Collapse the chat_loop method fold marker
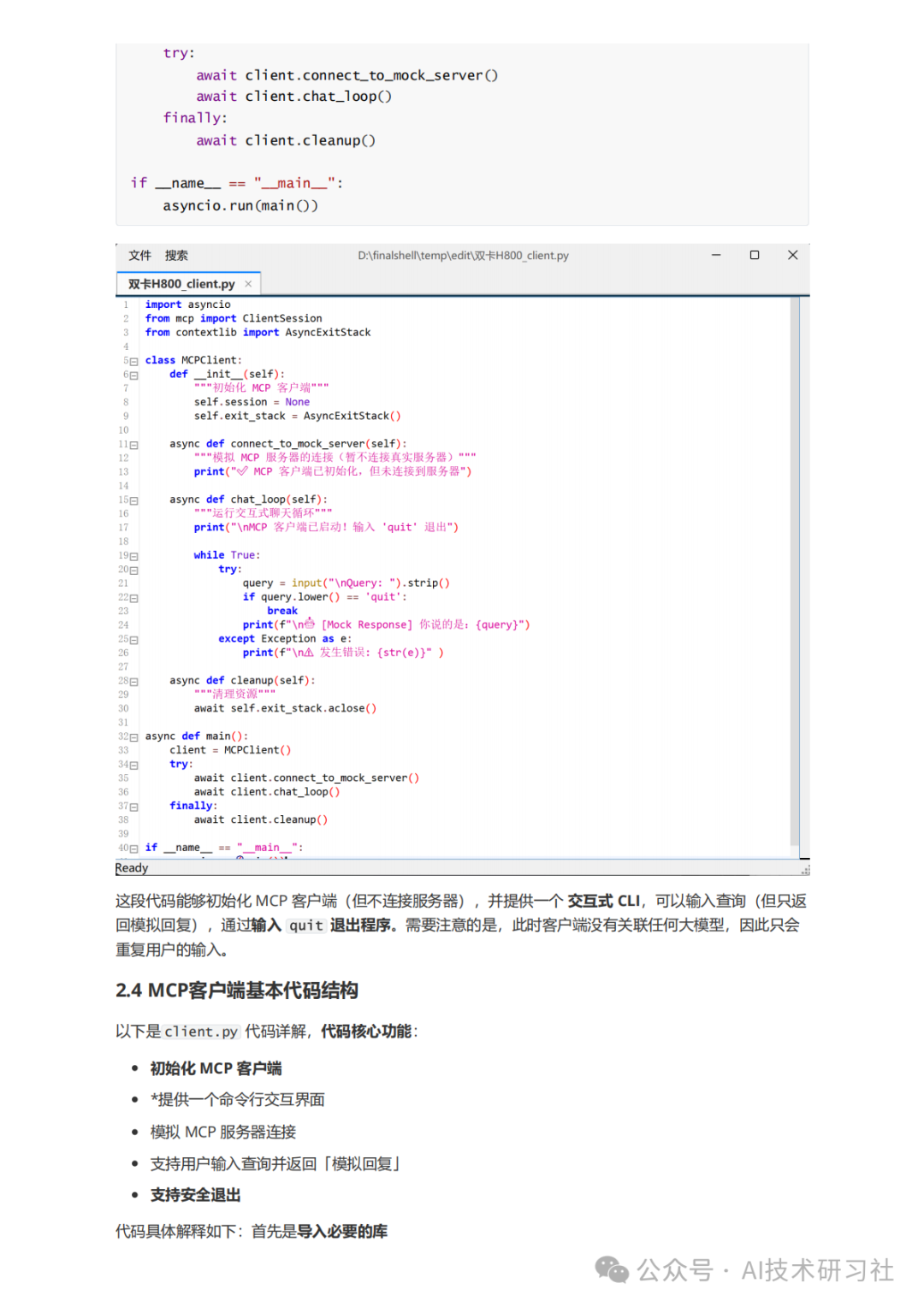Viewport: 924px width, 1307px height. click(134, 500)
